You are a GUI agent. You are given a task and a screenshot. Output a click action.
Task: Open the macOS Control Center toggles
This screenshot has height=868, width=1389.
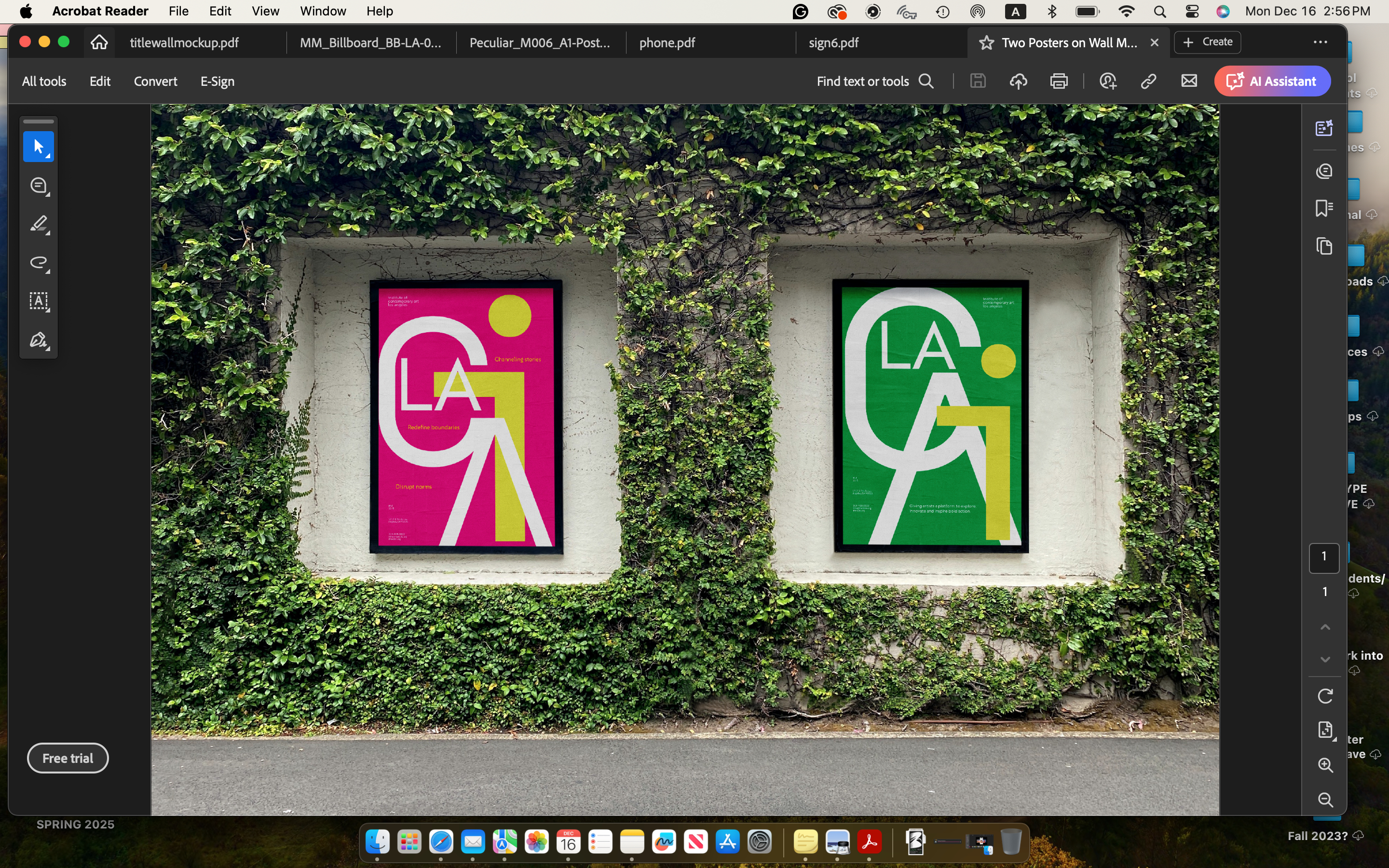pyautogui.click(x=1192, y=12)
